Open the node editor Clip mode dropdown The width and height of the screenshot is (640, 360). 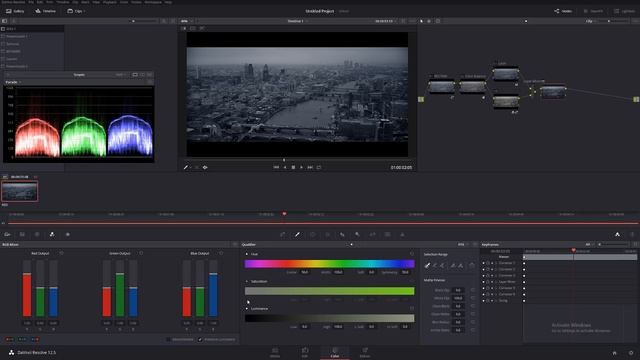tap(591, 21)
